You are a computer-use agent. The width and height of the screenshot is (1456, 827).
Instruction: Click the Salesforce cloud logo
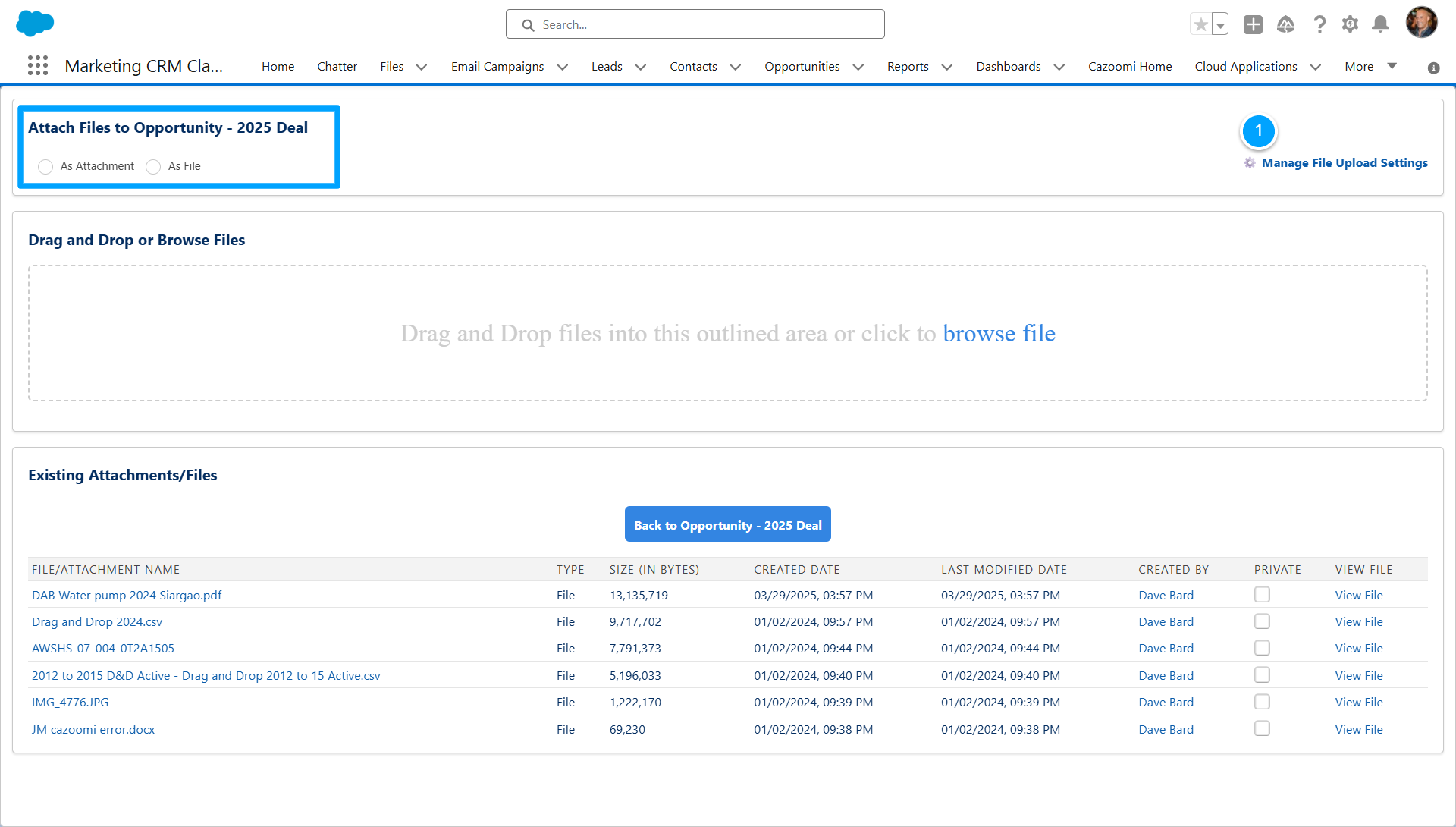click(35, 24)
